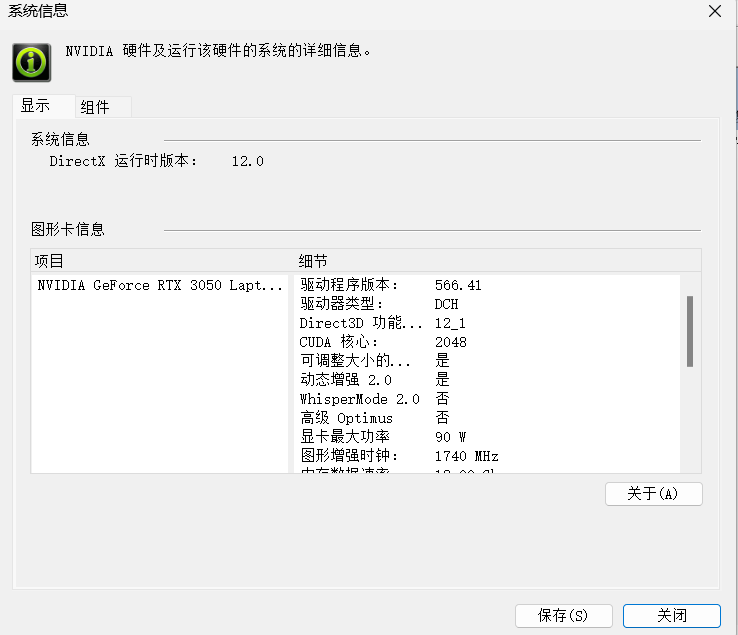
Task: Click the green NVIDIA info icon
Action: pos(32,63)
